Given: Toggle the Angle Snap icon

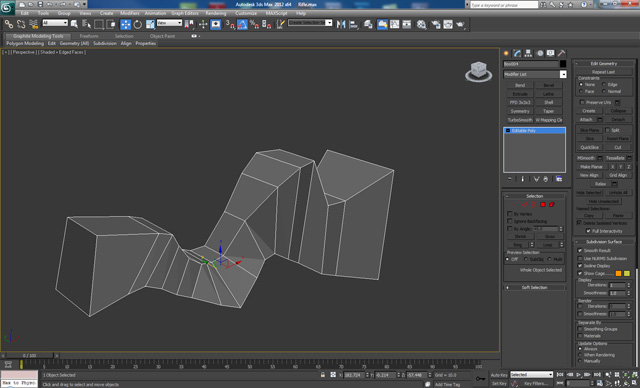Looking at the screenshot, I should 242,24.
